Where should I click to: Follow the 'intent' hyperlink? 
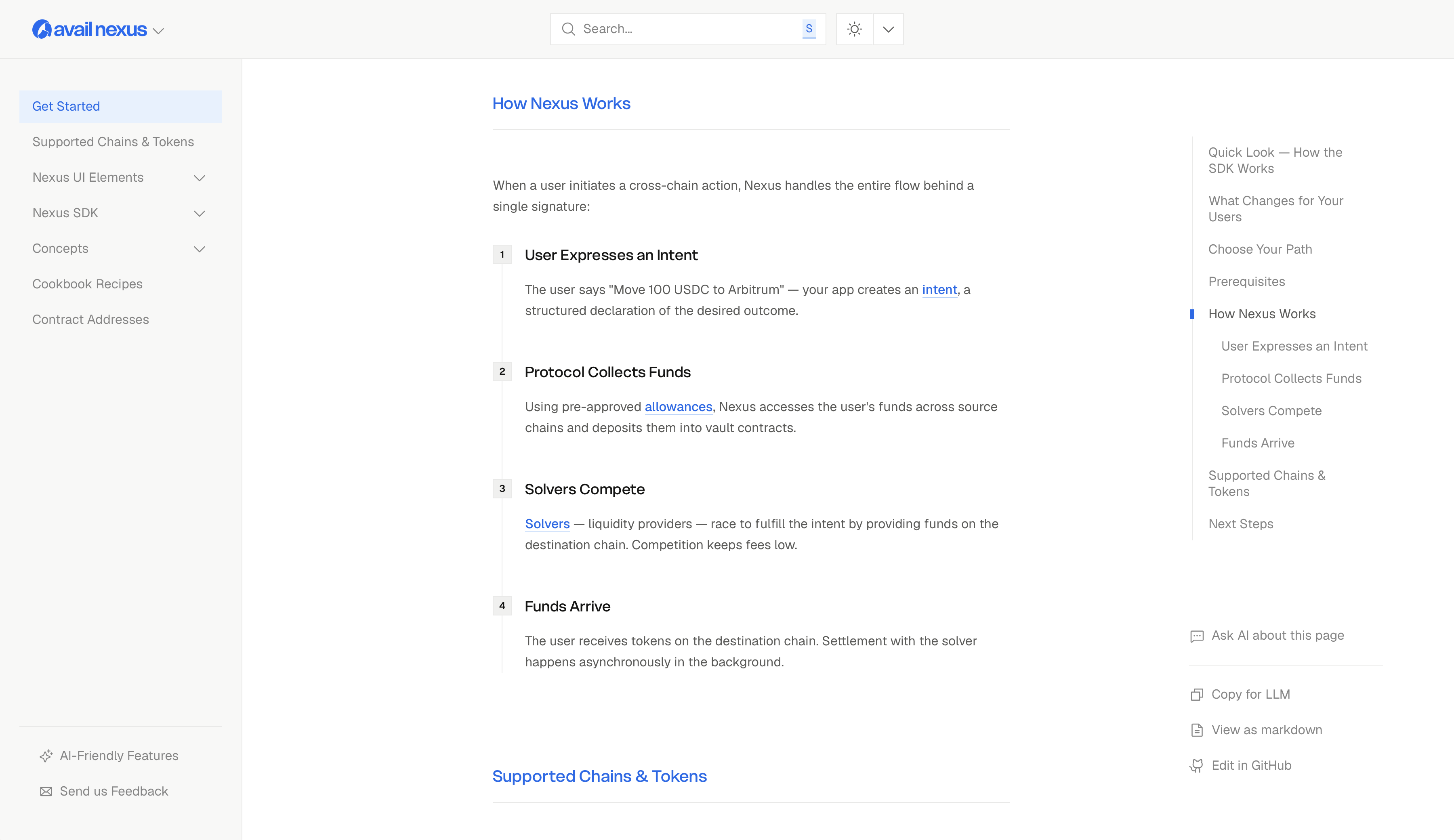[939, 290]
